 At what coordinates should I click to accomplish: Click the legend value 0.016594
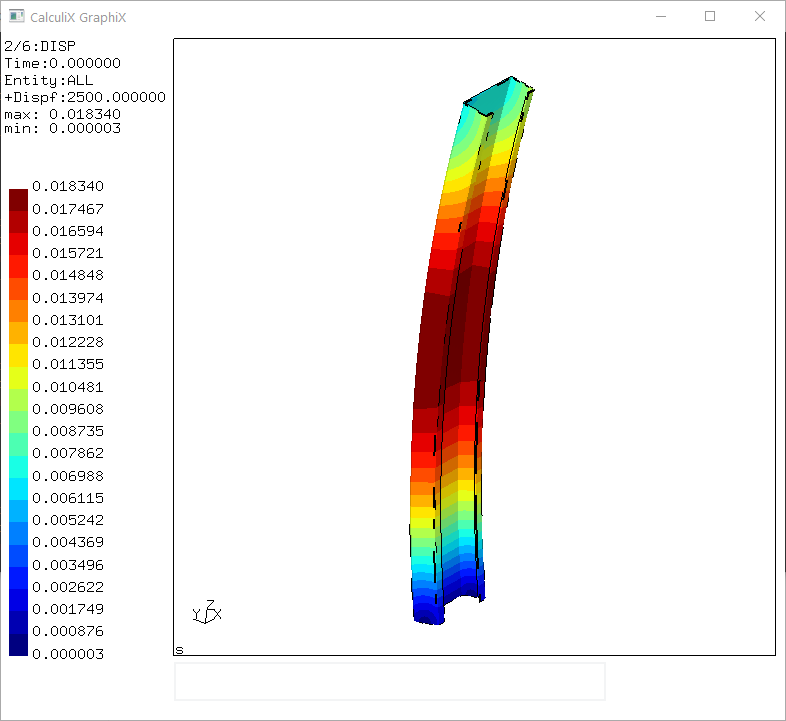click(68, 231)
